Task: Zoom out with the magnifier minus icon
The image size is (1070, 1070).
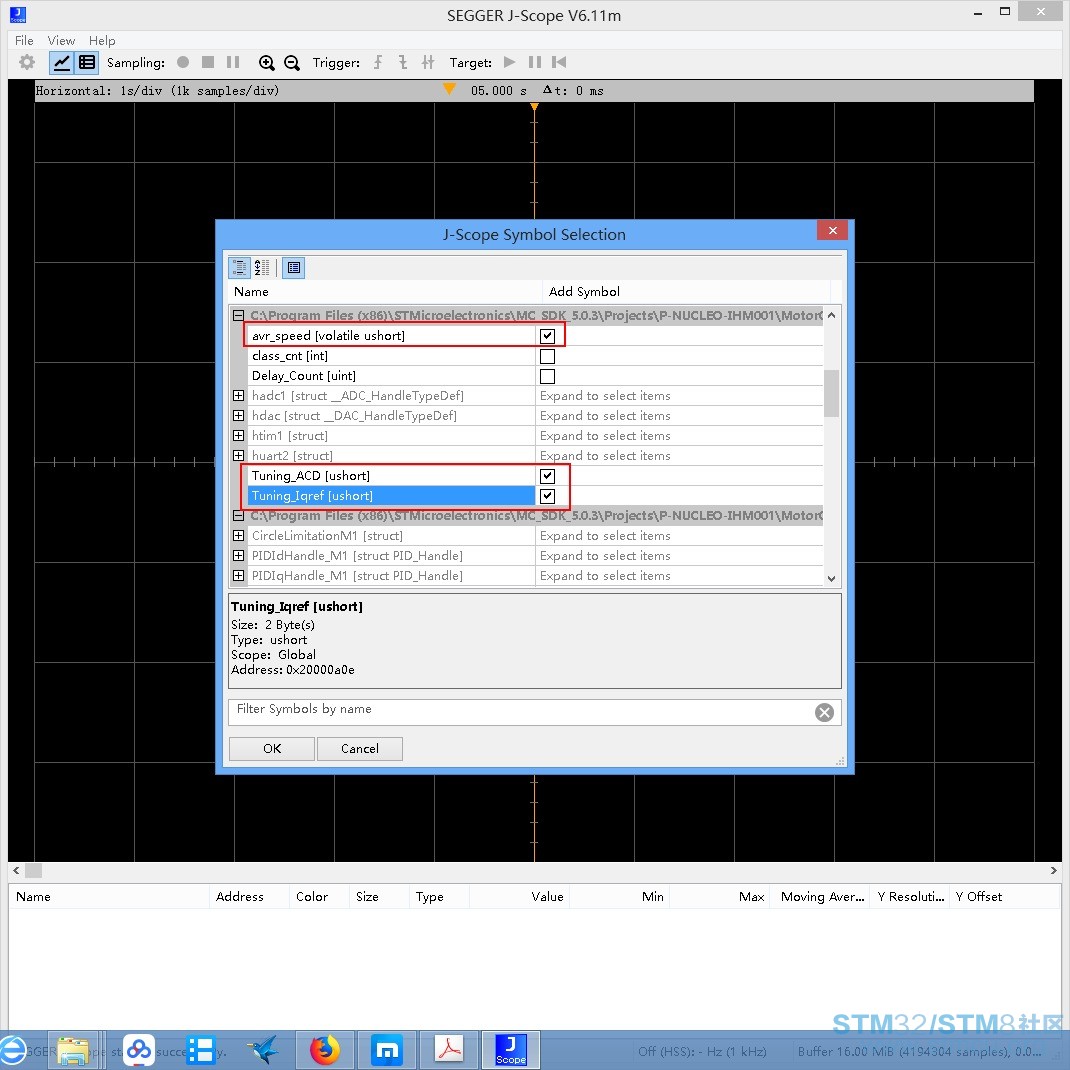Action: (291, 63)
